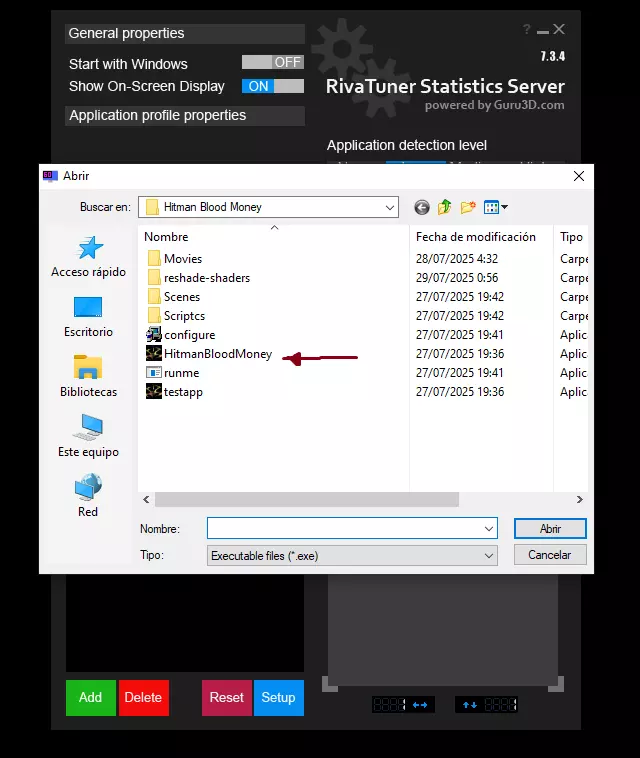
Task: Sort by Fecha de modificación column
Action: tap(481, 236)
